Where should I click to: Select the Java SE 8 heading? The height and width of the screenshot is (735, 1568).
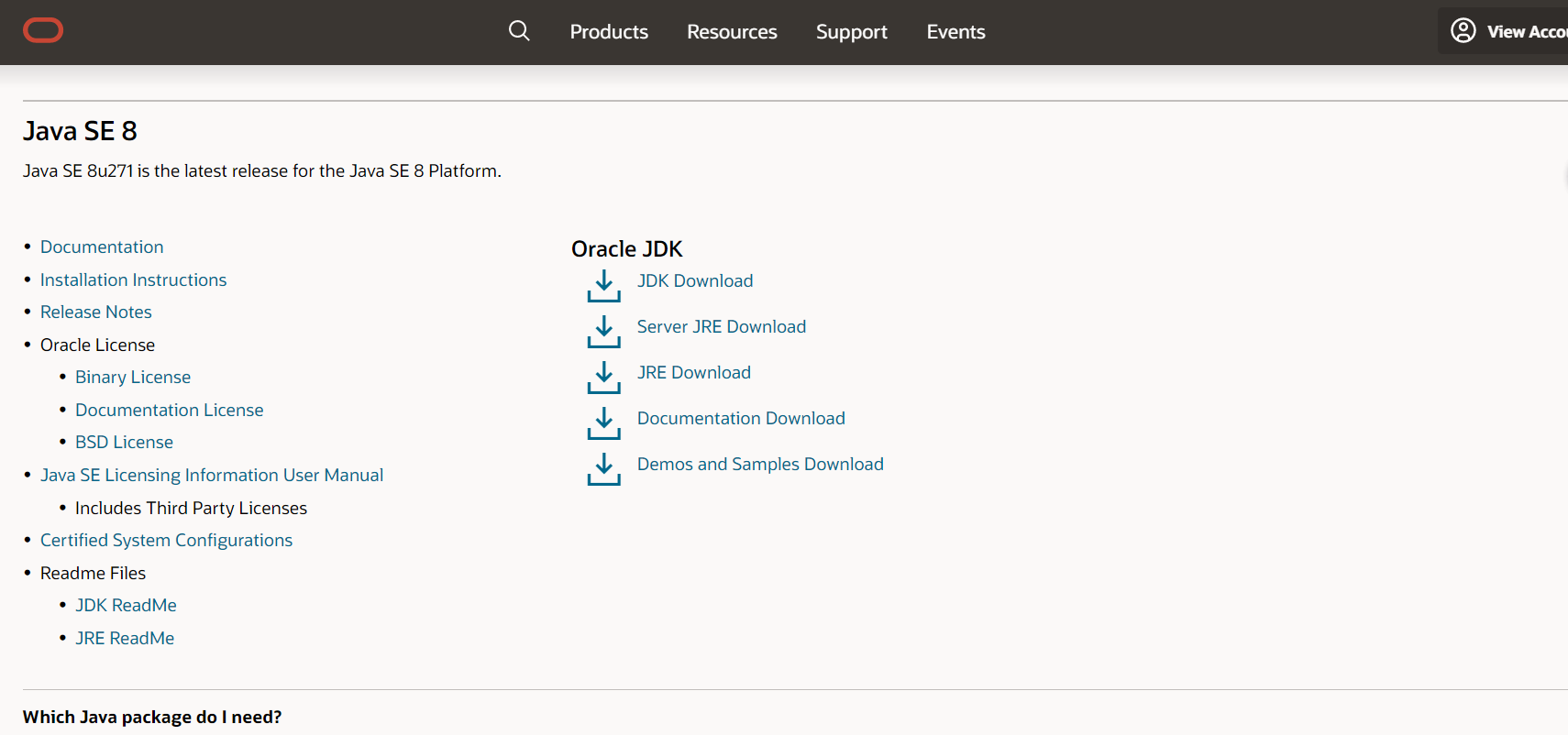click(x=80, y=131)
